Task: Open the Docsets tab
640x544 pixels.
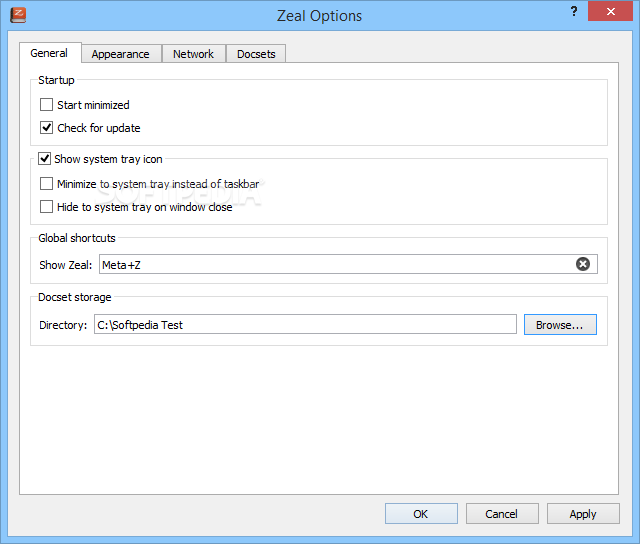Action: 256,54
